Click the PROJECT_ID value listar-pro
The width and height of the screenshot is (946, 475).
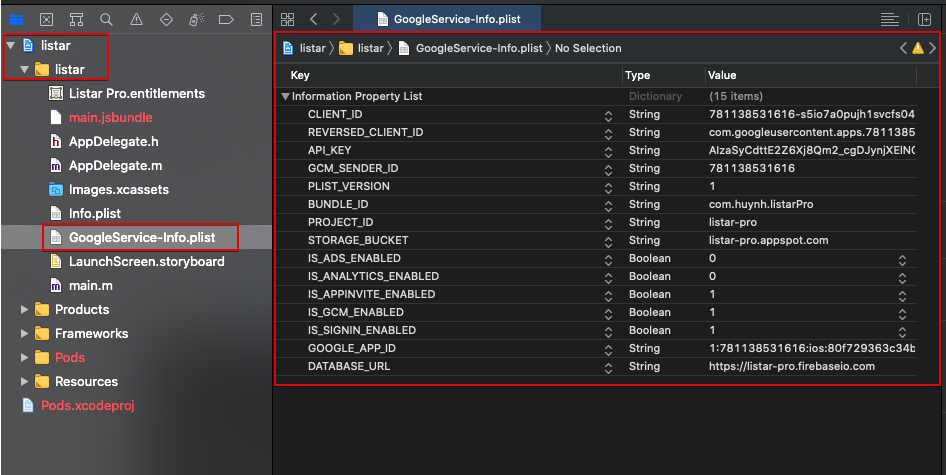732,222
